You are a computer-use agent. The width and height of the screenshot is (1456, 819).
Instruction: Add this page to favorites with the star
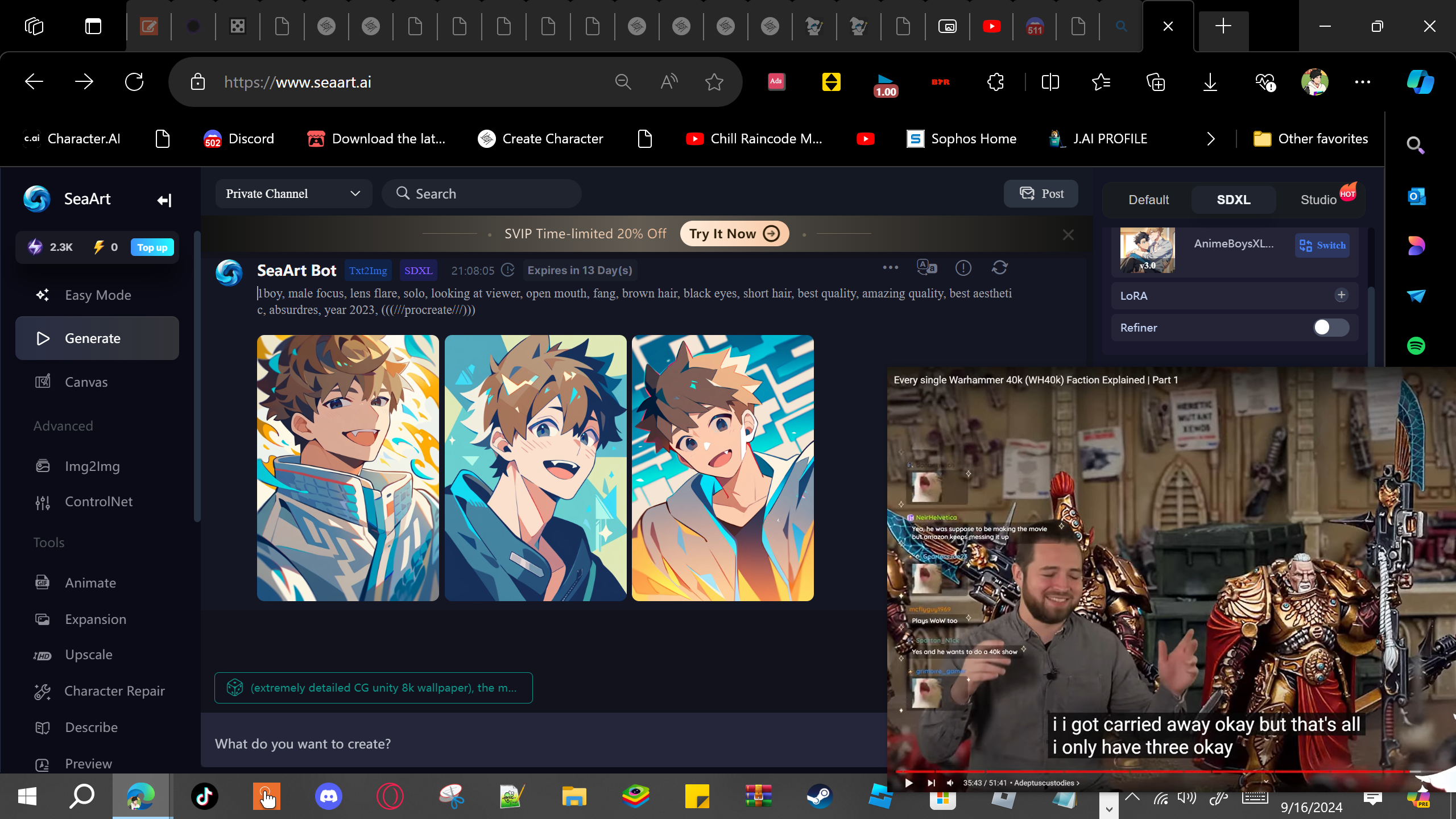pos(714,82)
